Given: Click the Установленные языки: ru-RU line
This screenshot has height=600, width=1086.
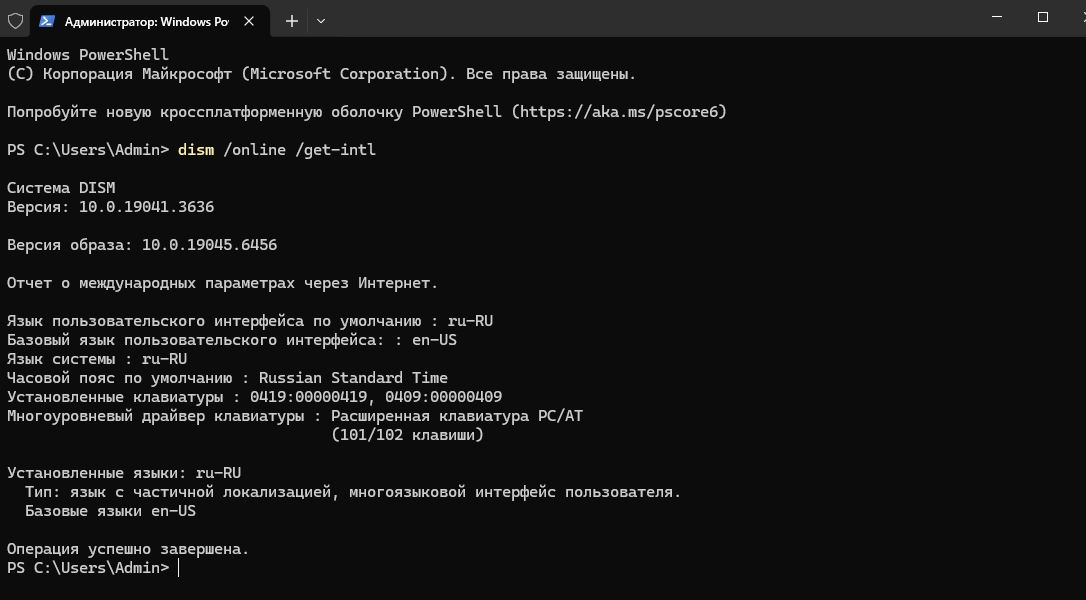Looking at the screenshot, I should click(124, 473).
